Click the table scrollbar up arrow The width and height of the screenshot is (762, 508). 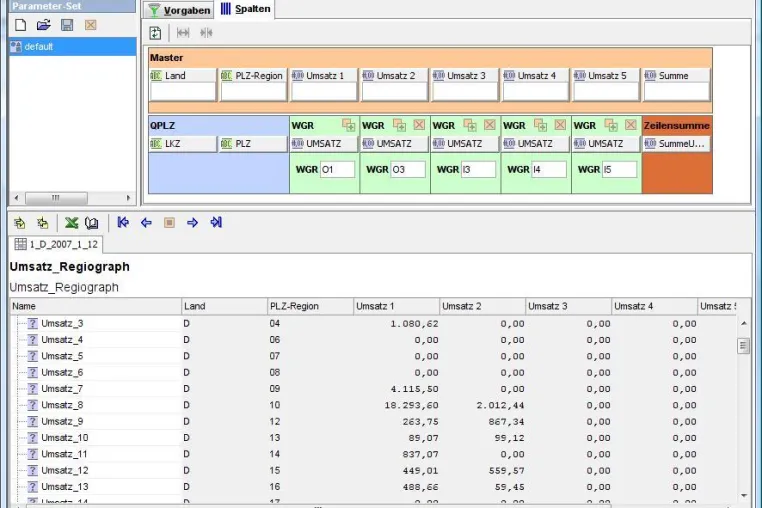tap(744, 323)
